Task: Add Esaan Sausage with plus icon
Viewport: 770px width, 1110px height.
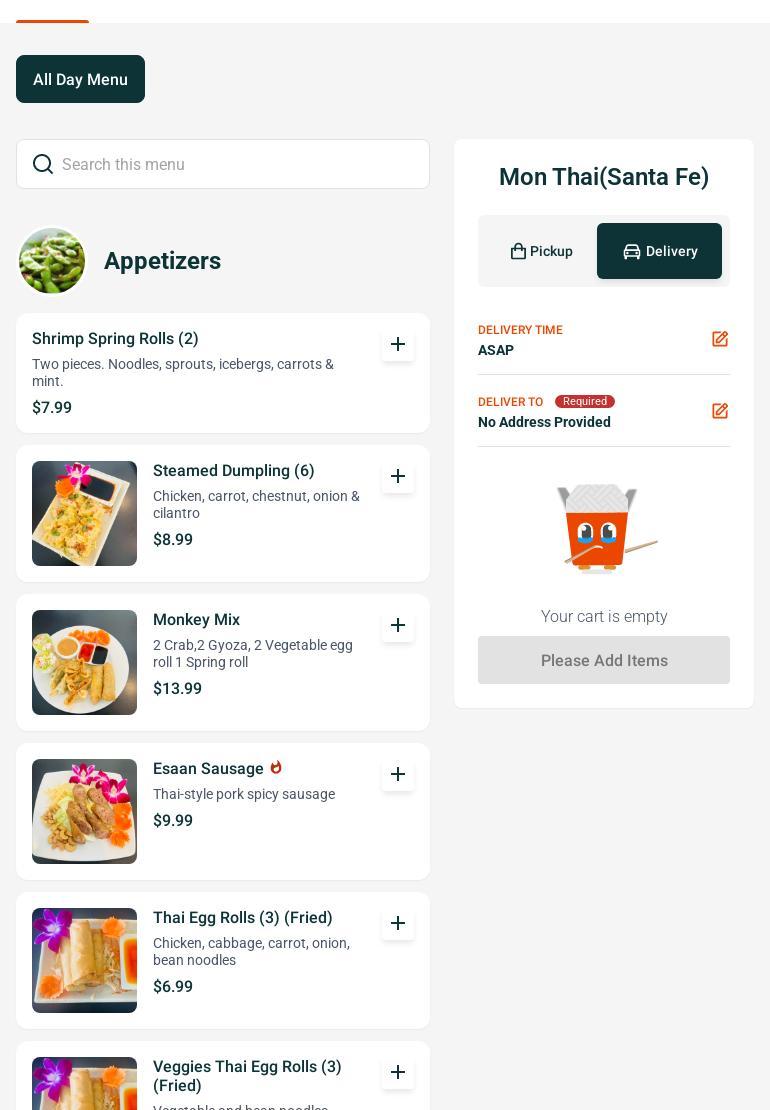Action: [398, 774]
